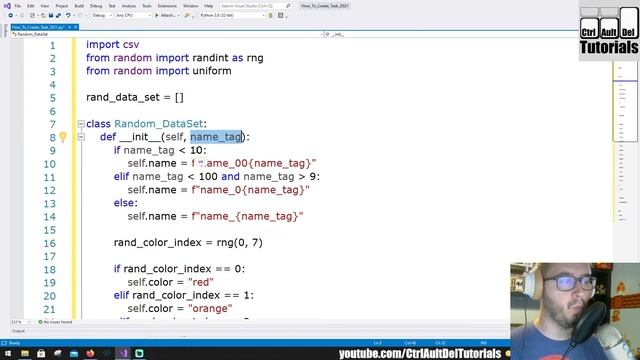Open the Any CPU platform dropdown
The width and height of the screenshot is (640, 360).
133,16
